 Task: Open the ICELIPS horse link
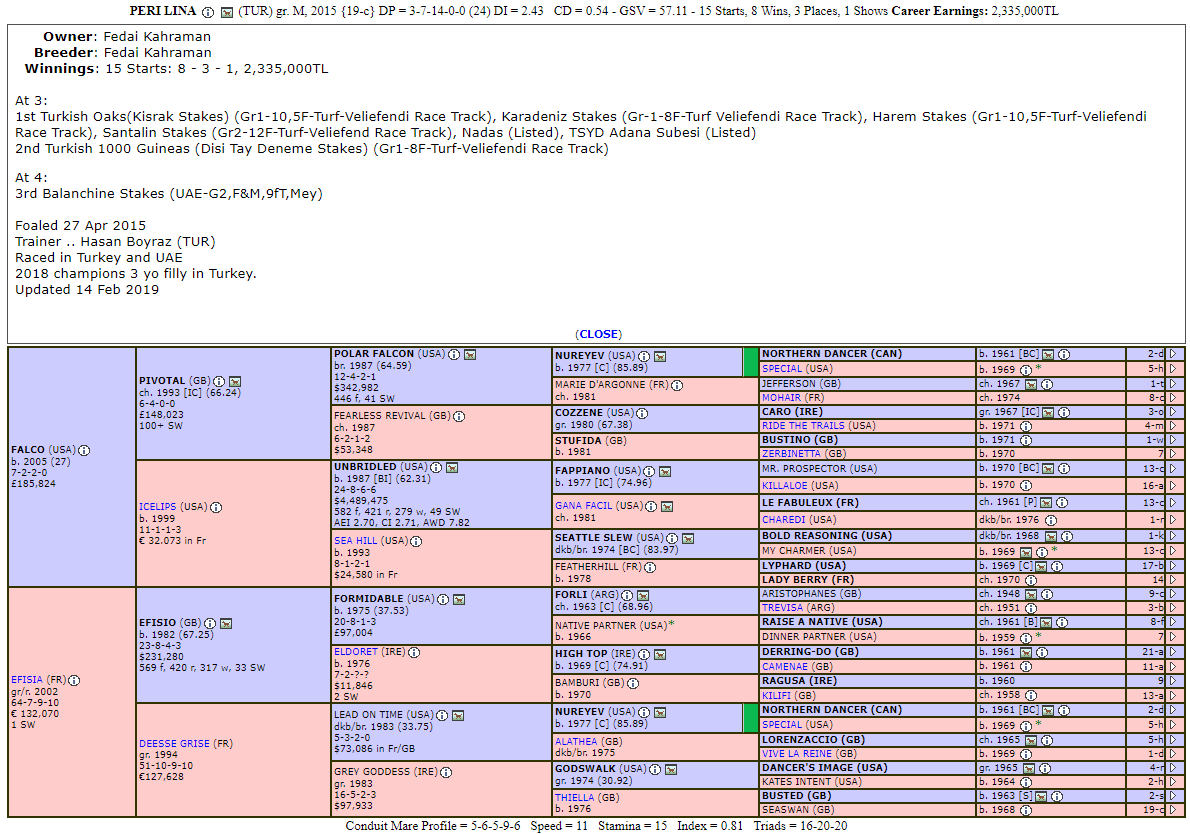tap(157, 507)
